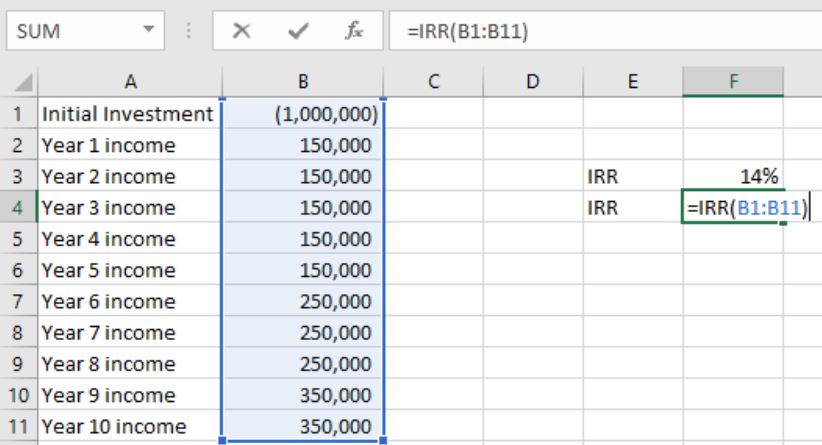Open Insert Function via the fx icon
Screen dimensions: 822x445
(354, 31)
